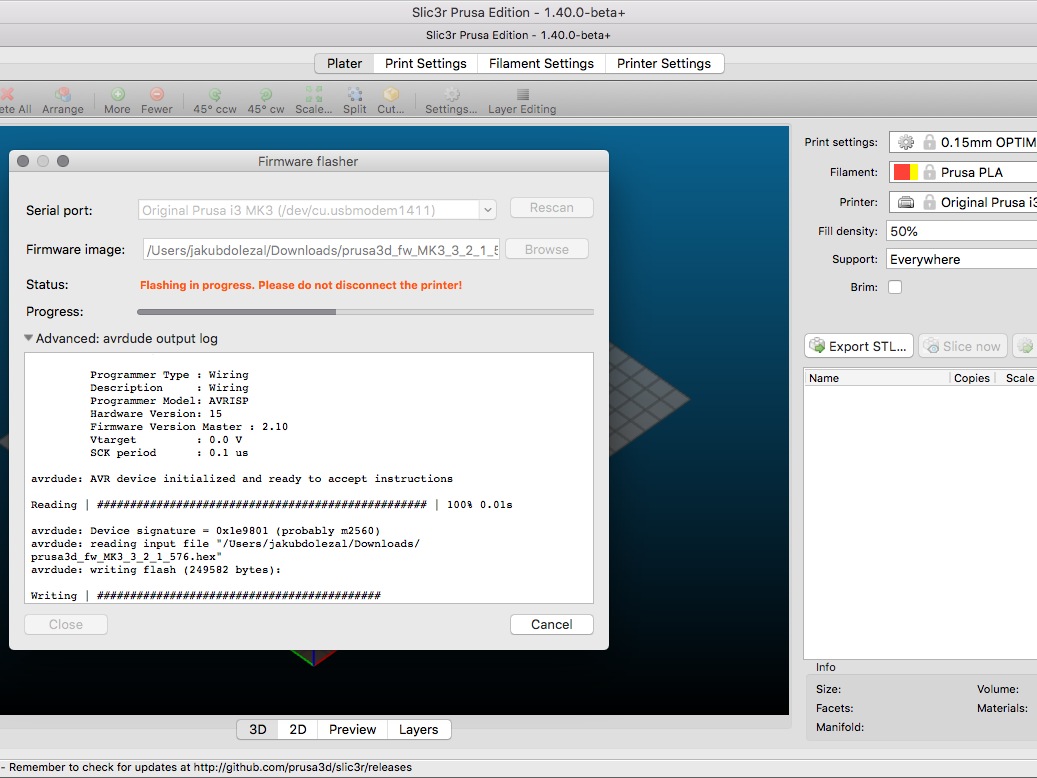Click the Close button in Firmware flasher
The width and height of the screenshot is (1037, 778).
tap(65, 625)
